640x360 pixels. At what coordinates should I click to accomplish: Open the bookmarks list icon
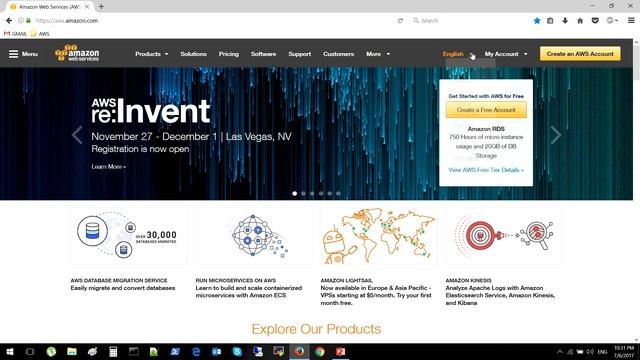550,20
